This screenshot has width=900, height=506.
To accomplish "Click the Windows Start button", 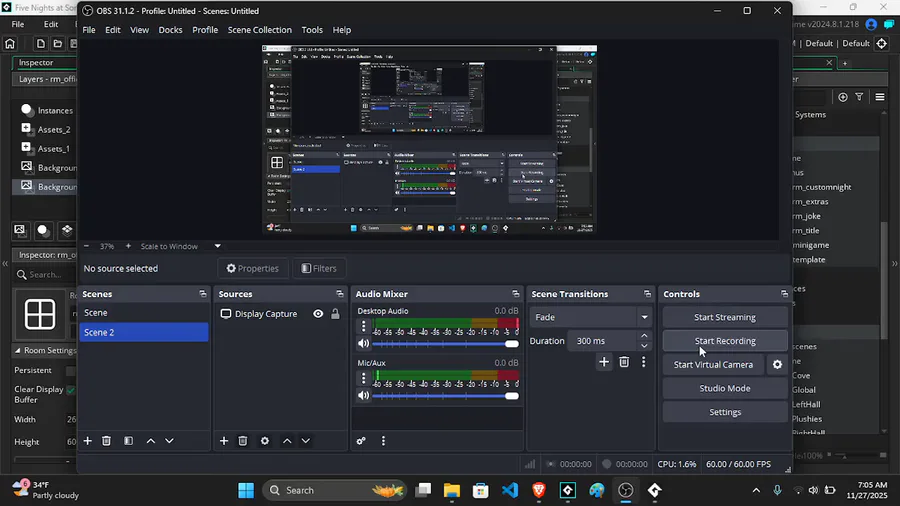I will 246,491.
